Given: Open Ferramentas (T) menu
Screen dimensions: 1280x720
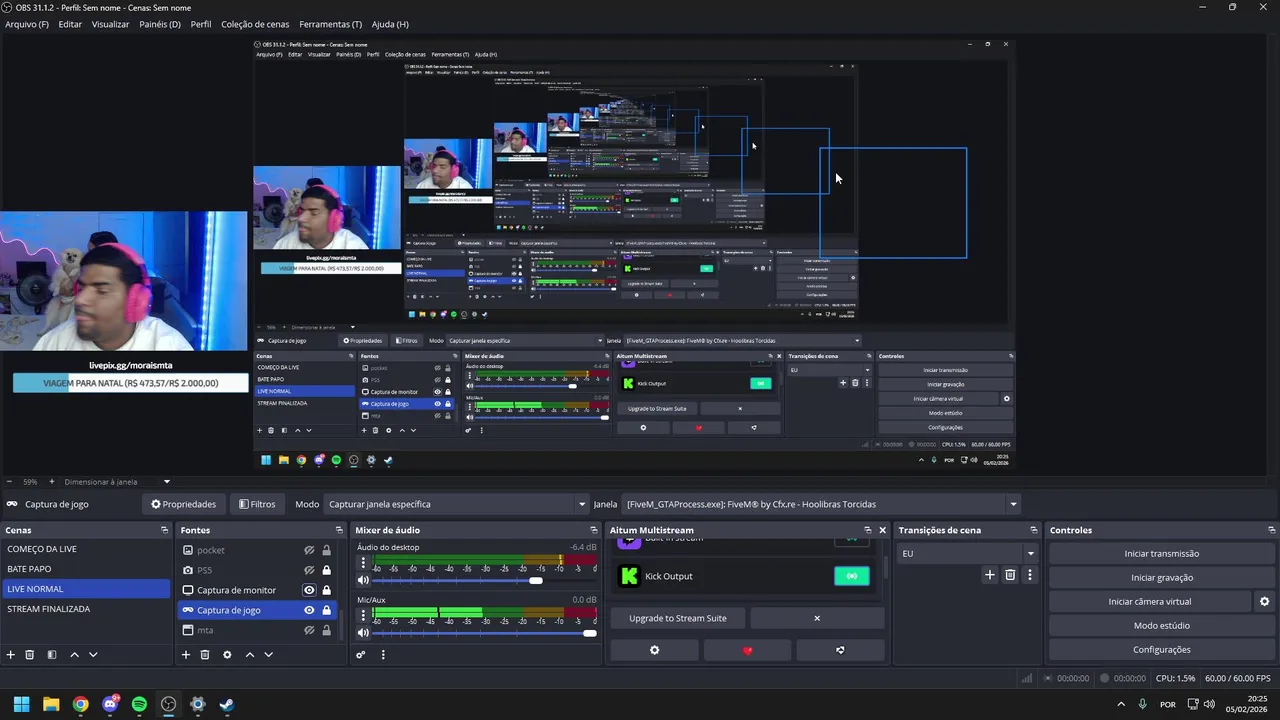Looking at the screenshot, I should tap(330, 24).
